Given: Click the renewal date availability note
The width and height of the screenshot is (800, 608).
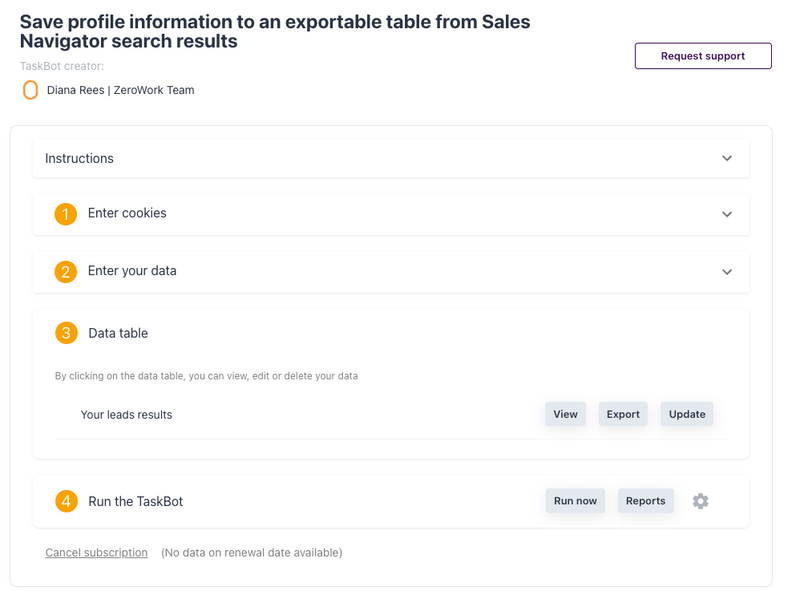Looking at the screenshot, I should pyautogui.click(x=250, y=552).
